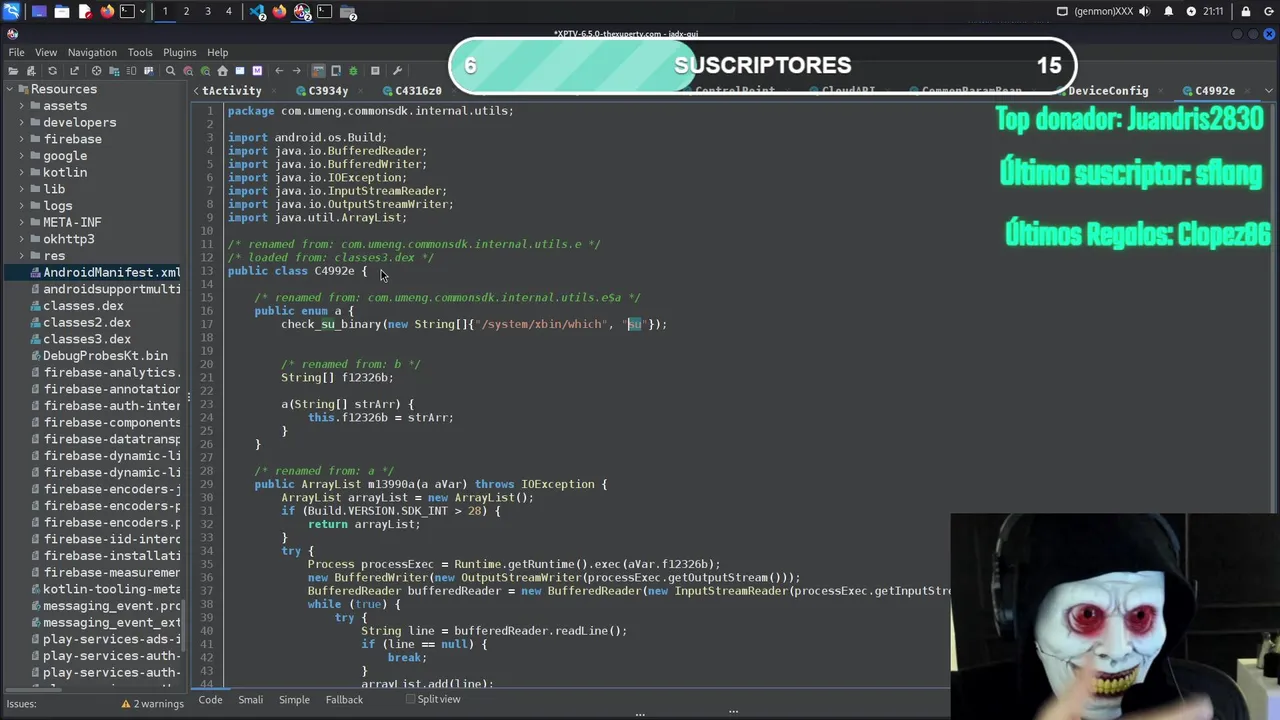The width and height of the screenshot is (1280, 720).
Task: Open the log viewer toolbar icon
Action: (x=375, y=70)
